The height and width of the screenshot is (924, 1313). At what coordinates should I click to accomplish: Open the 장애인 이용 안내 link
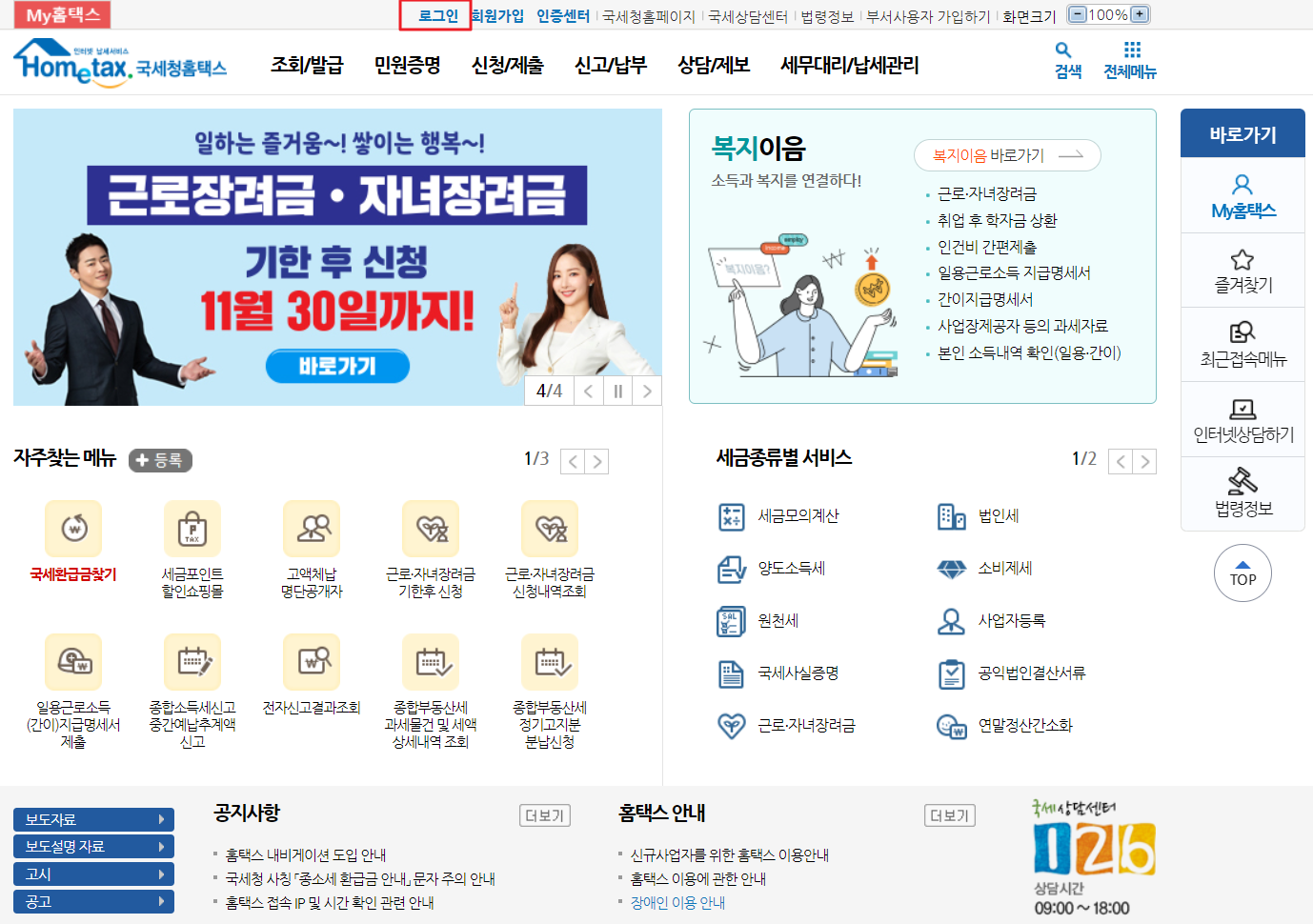677,903
